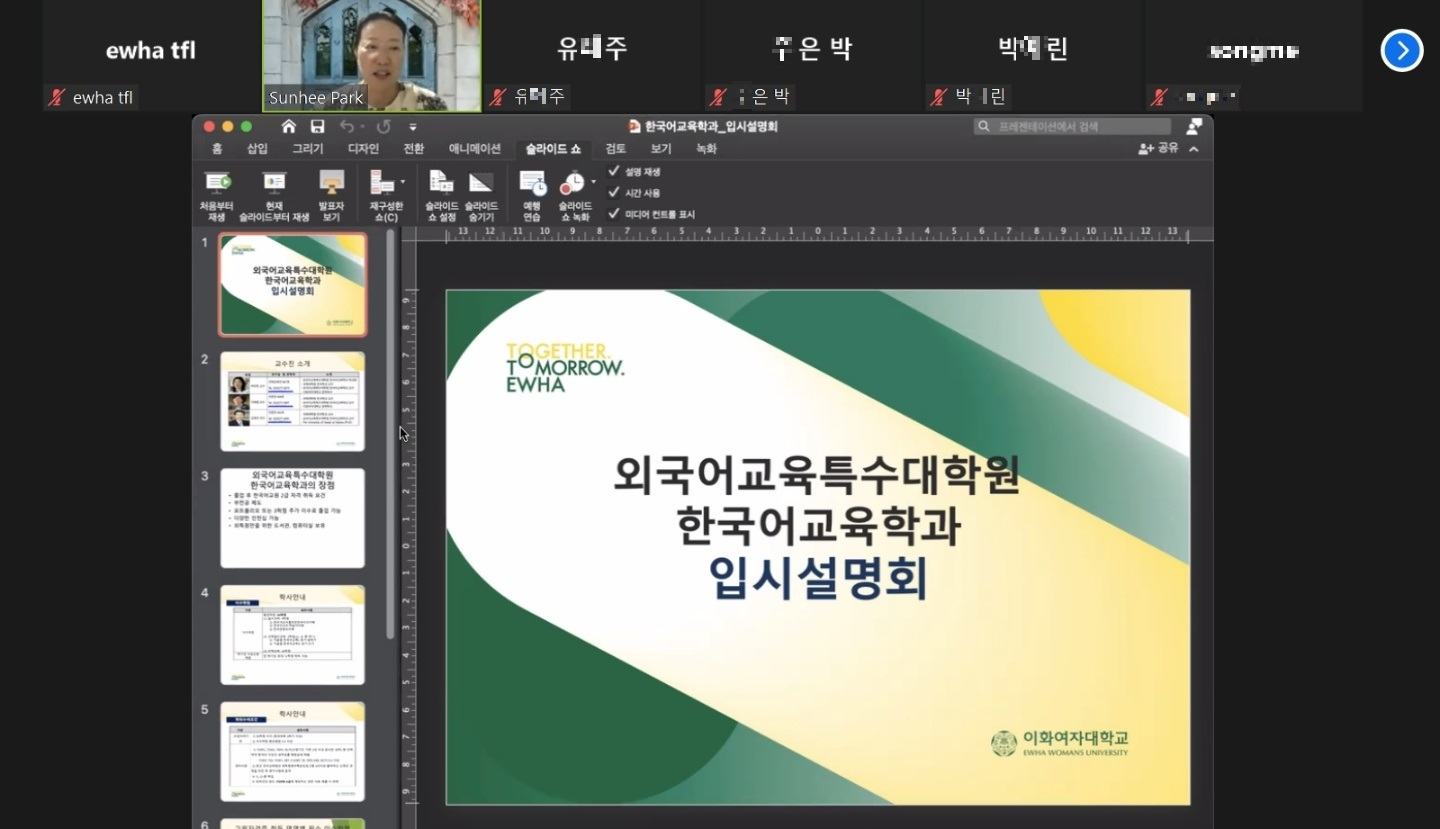Click the user feedback icon at top right

(1194, 127)
